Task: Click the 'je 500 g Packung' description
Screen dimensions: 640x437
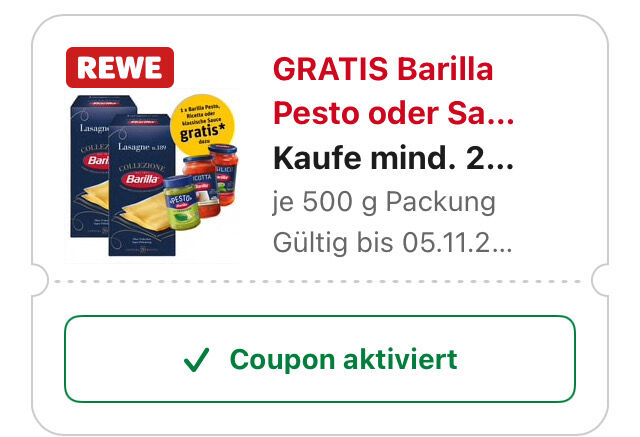Action: tap(384, 202)
